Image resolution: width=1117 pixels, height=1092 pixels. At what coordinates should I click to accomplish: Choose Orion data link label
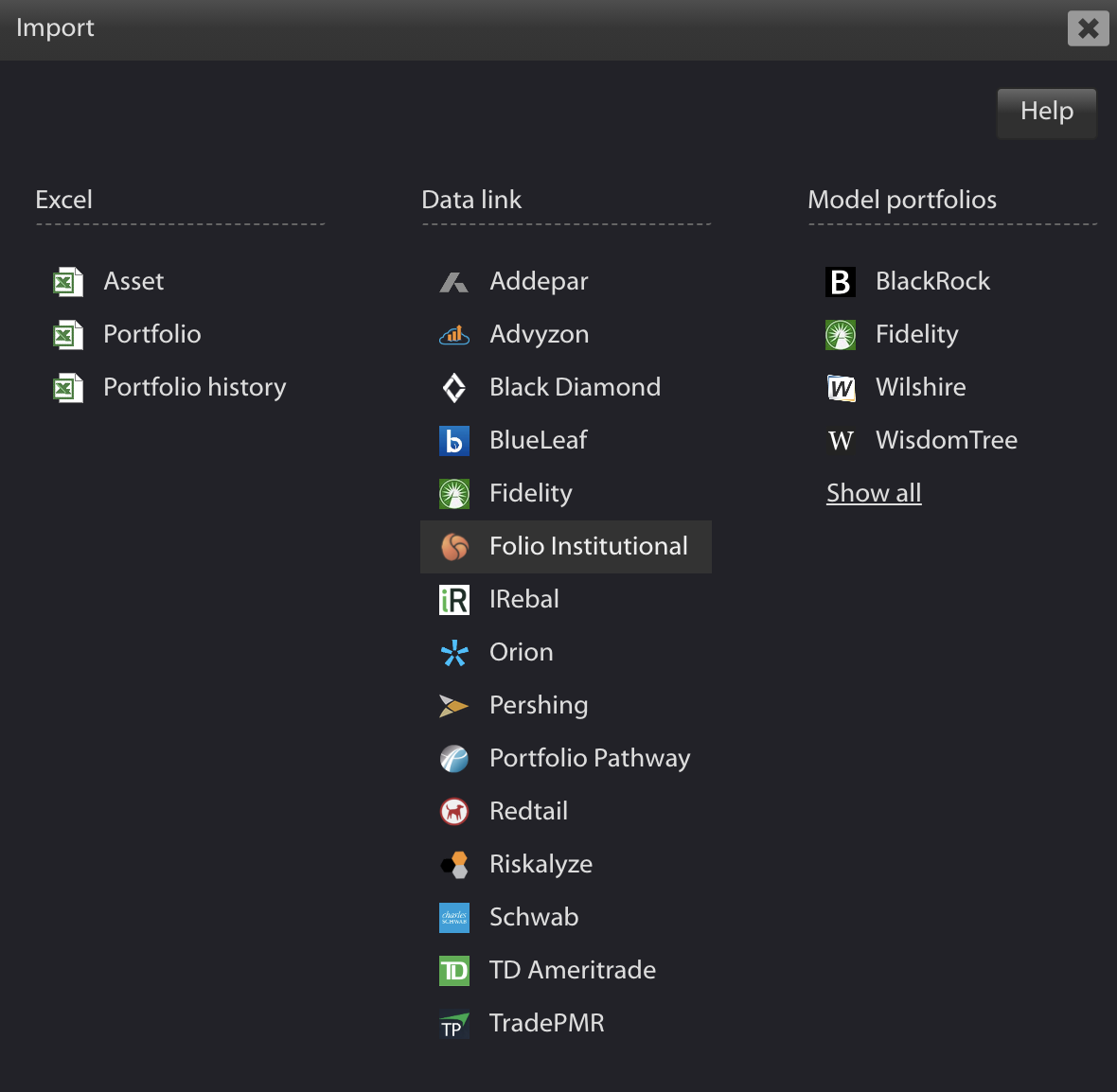pos(521,652)
